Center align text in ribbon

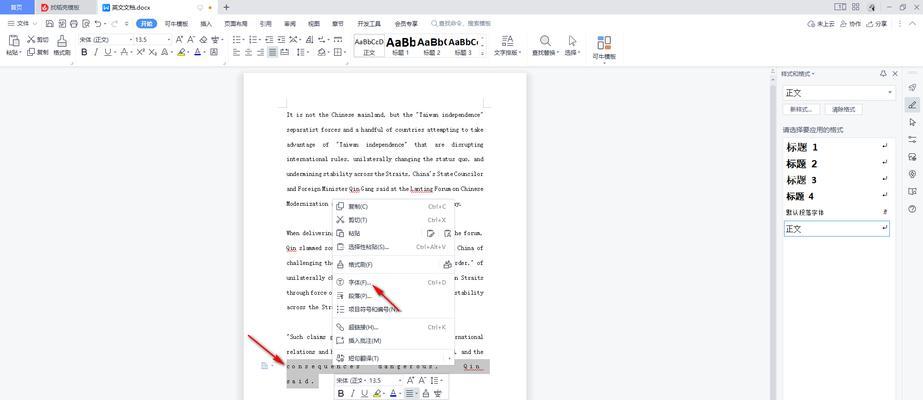[x=248, y=52]
